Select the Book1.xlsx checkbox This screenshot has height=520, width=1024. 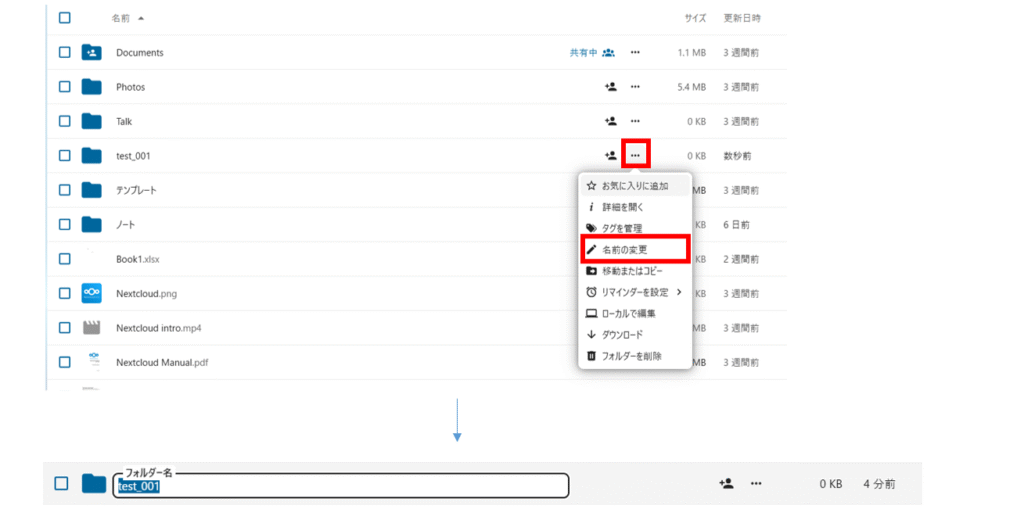pyautogui.click(x=65, y=258)
